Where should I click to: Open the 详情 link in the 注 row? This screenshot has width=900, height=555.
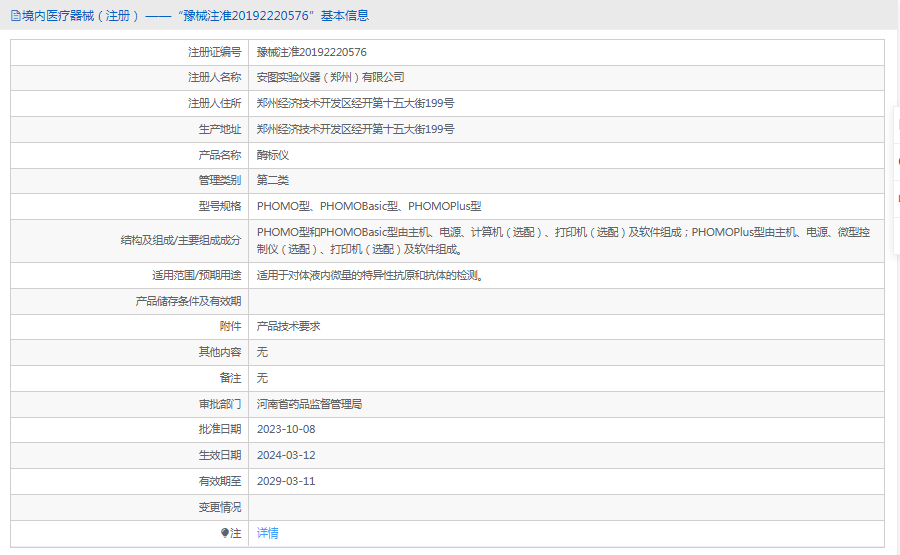pyautogui.click(x=267, y=533)
